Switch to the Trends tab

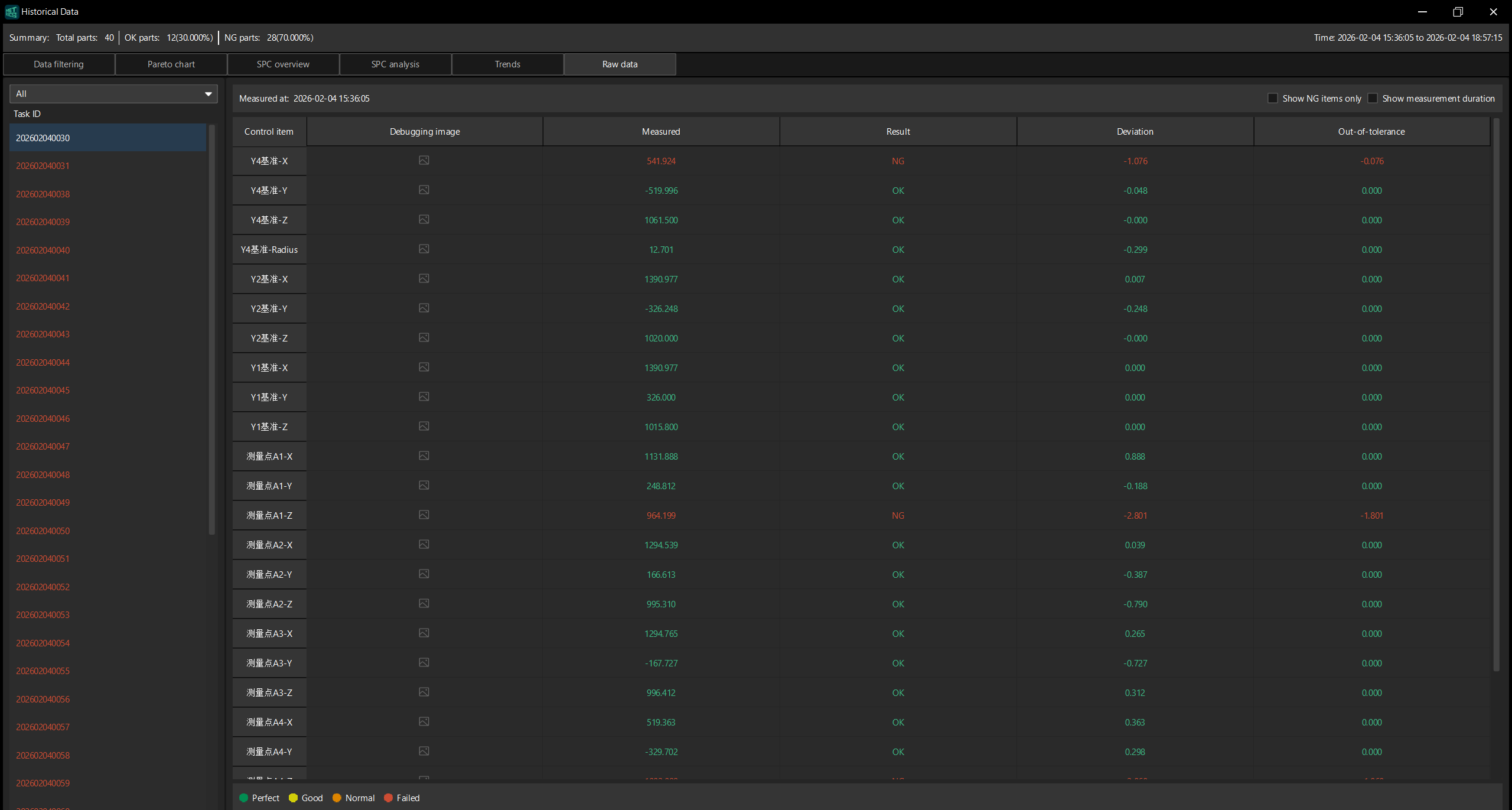507,64
